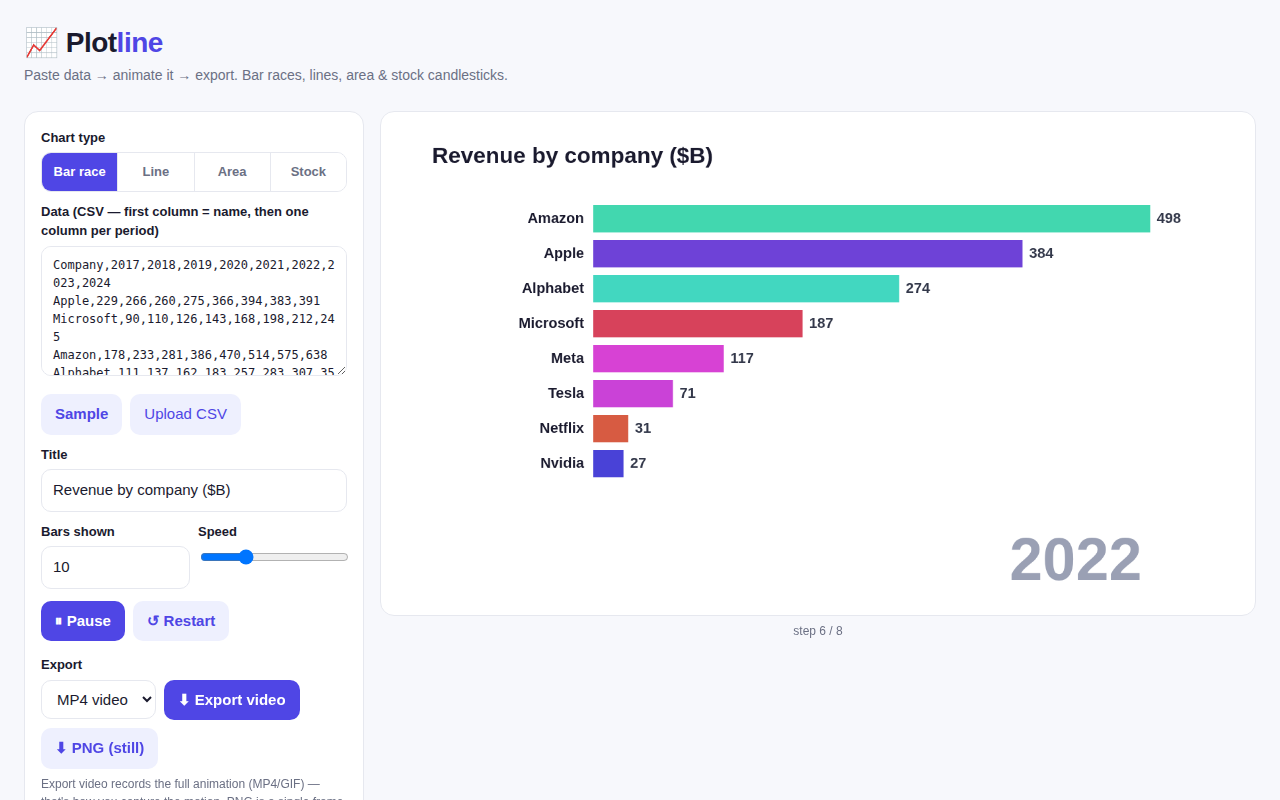
Task: Click the Tesla value label 71
Action: point(688,393)
